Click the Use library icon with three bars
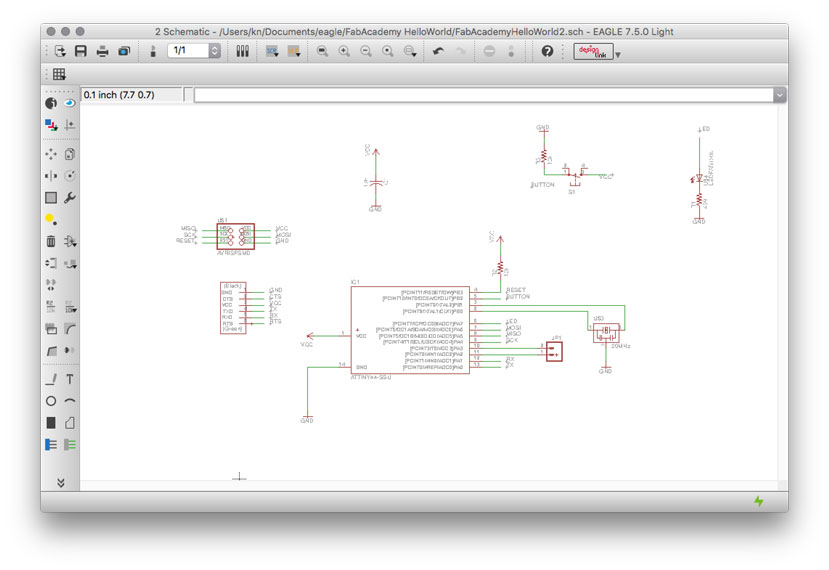The height and width of the screenshot is (570, 829). [x=243, y=51]
